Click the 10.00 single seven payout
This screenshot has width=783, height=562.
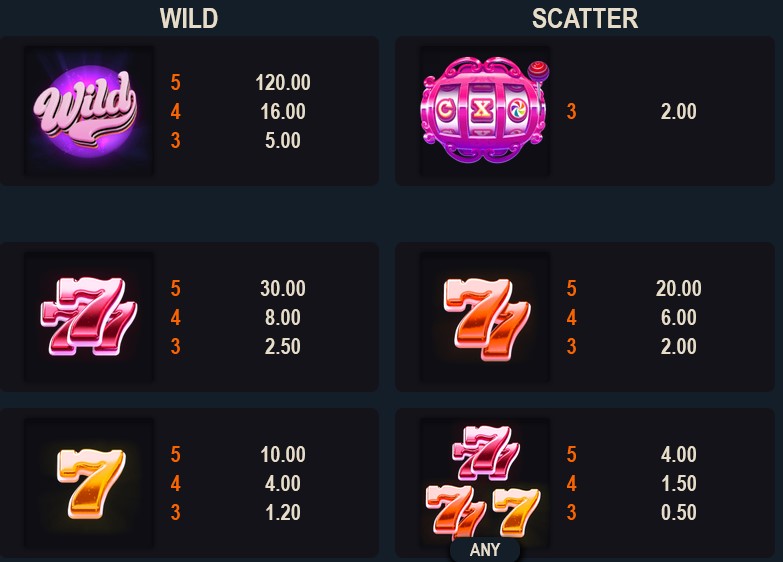pyautogui.click(x=283, y=455)
